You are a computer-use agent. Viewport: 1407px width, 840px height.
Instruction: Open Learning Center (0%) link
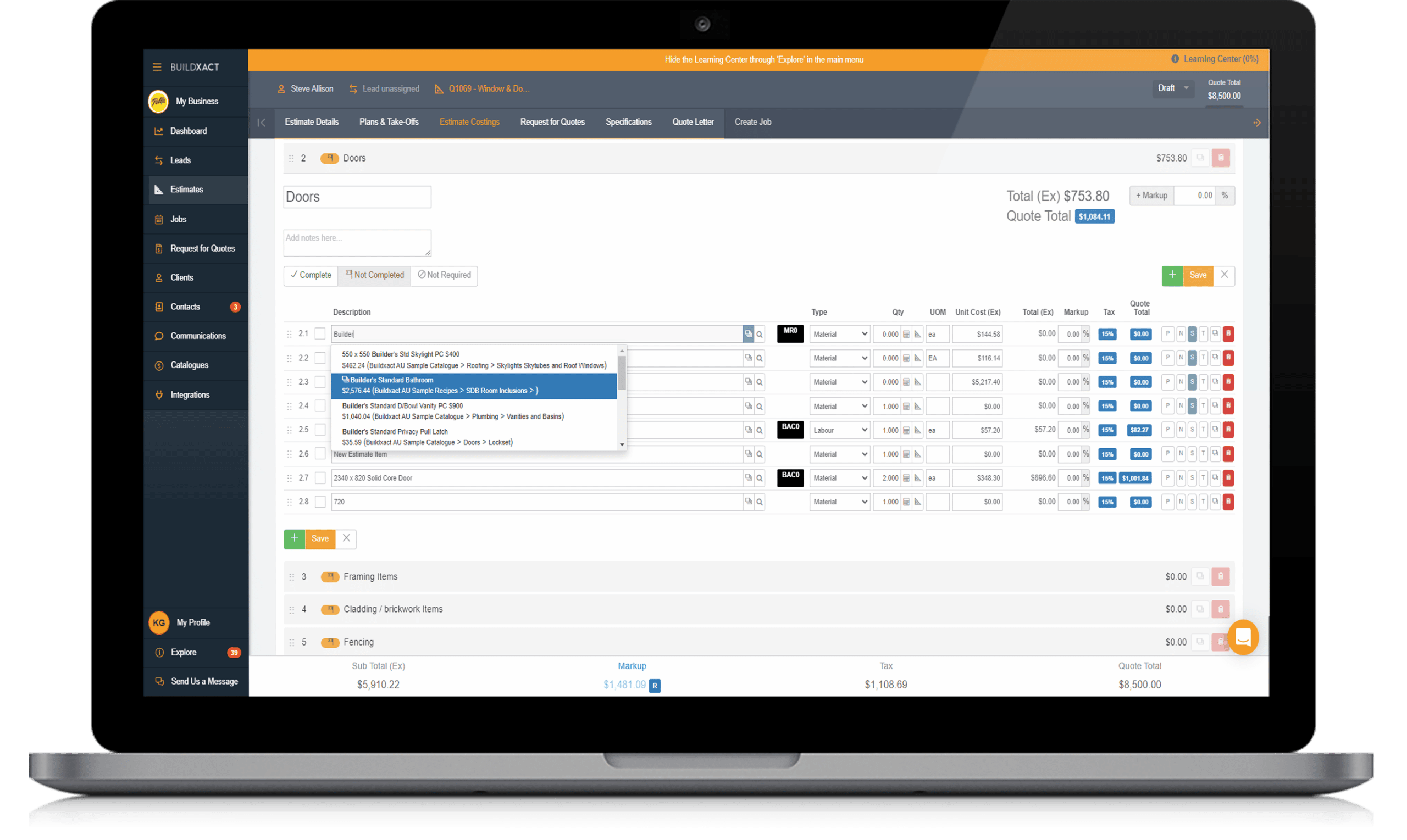point(1215,59)
